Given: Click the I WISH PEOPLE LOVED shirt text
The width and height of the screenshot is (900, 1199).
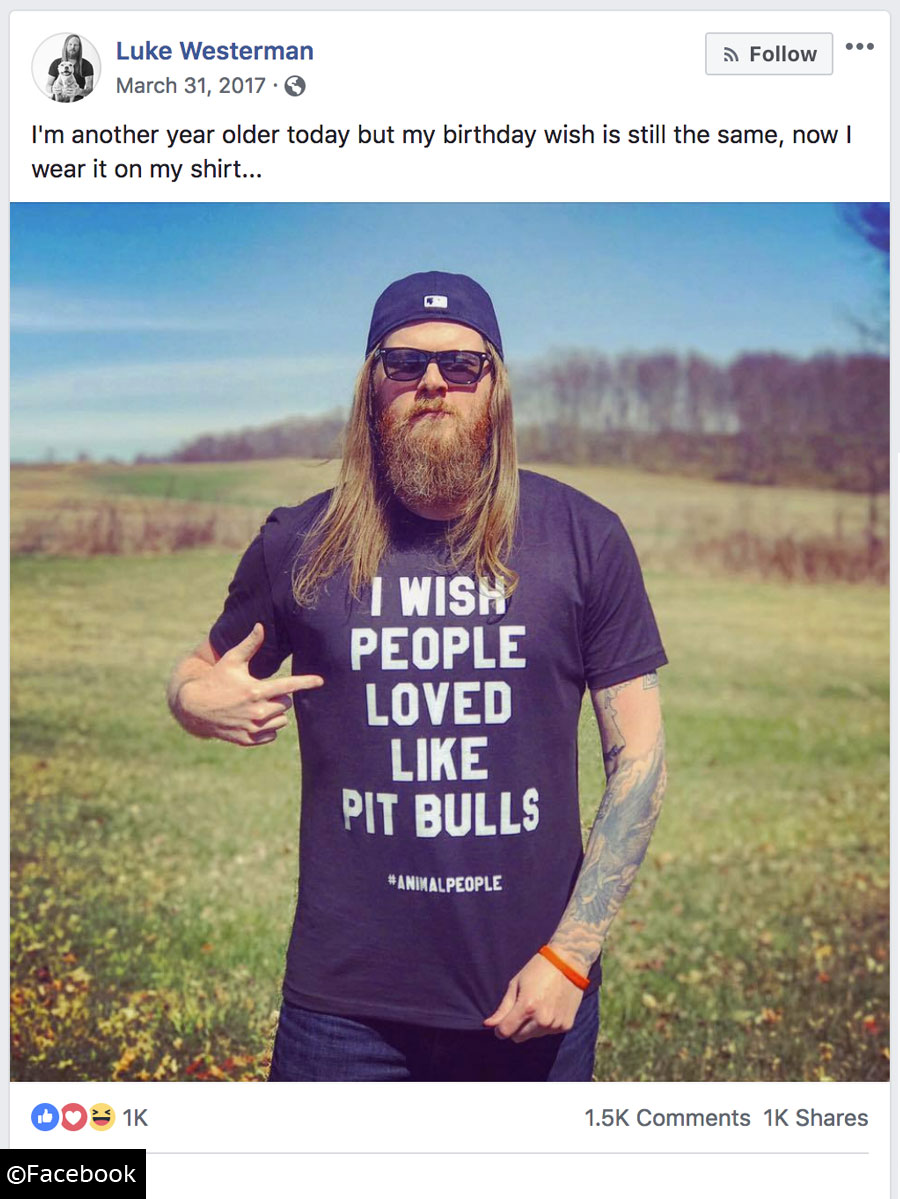Looking at the screenshot, I should tap(438, 649).
